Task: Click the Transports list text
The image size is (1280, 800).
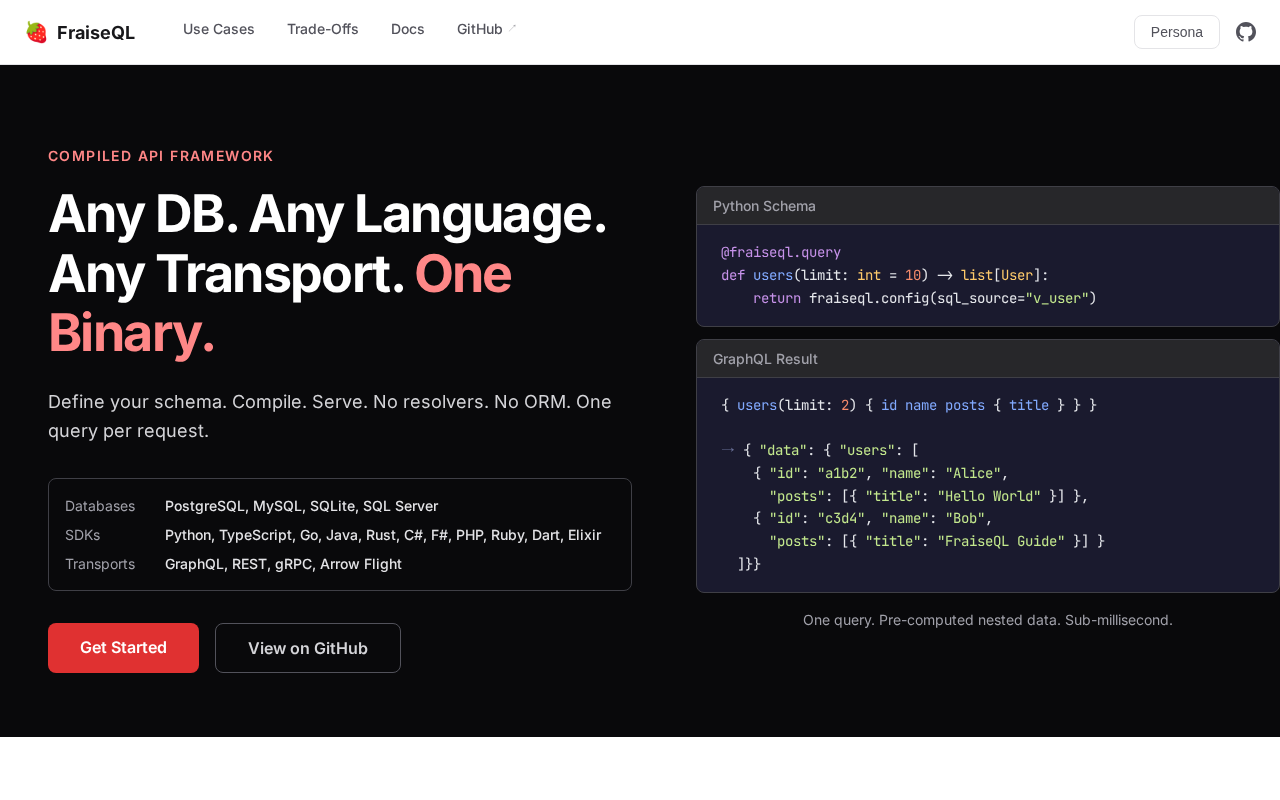Action: point(283,564)
